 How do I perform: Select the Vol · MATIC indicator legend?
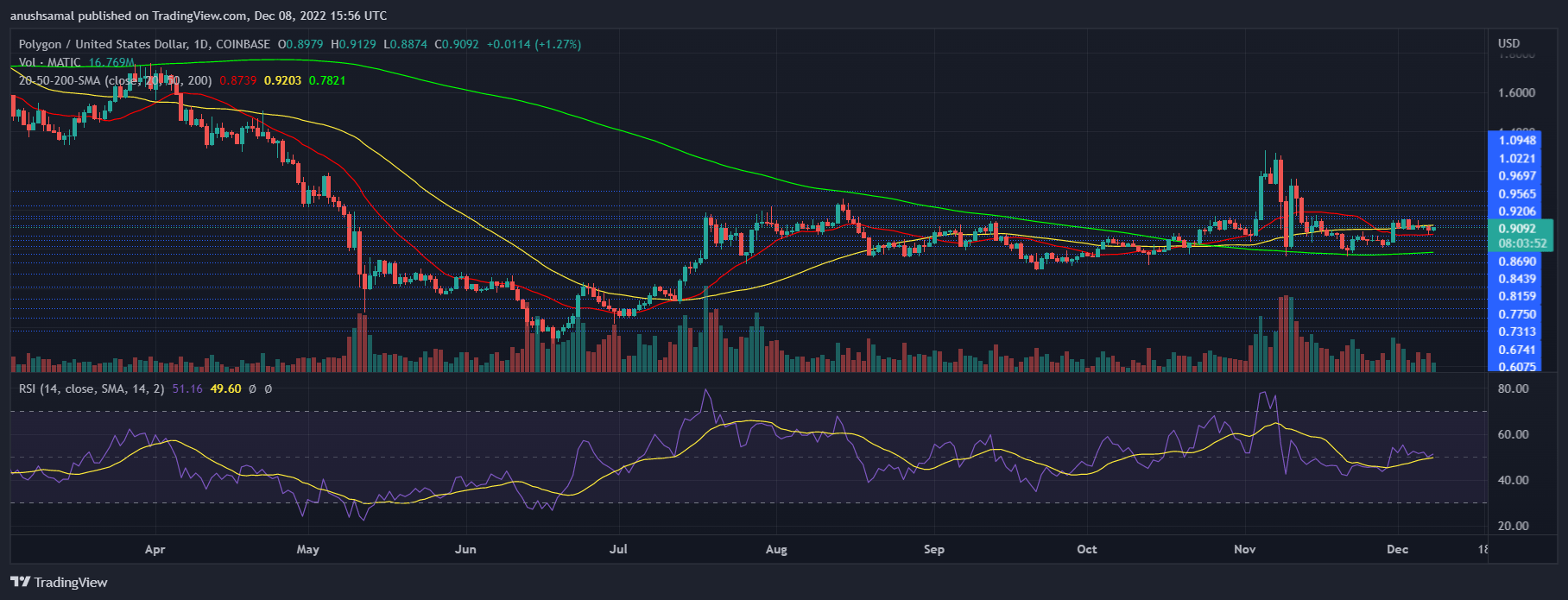pyautogui.click(x=50, y=62)
